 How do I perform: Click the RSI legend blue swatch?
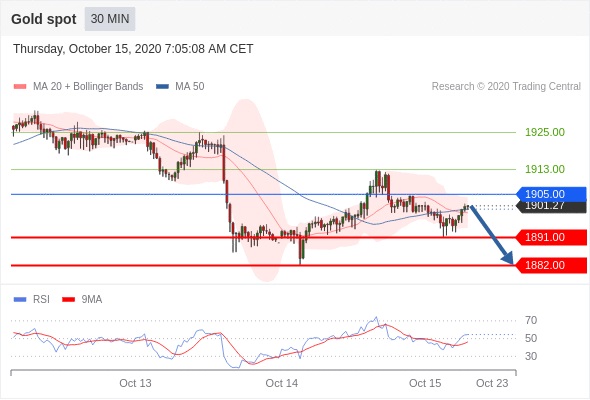click(20, 300)
